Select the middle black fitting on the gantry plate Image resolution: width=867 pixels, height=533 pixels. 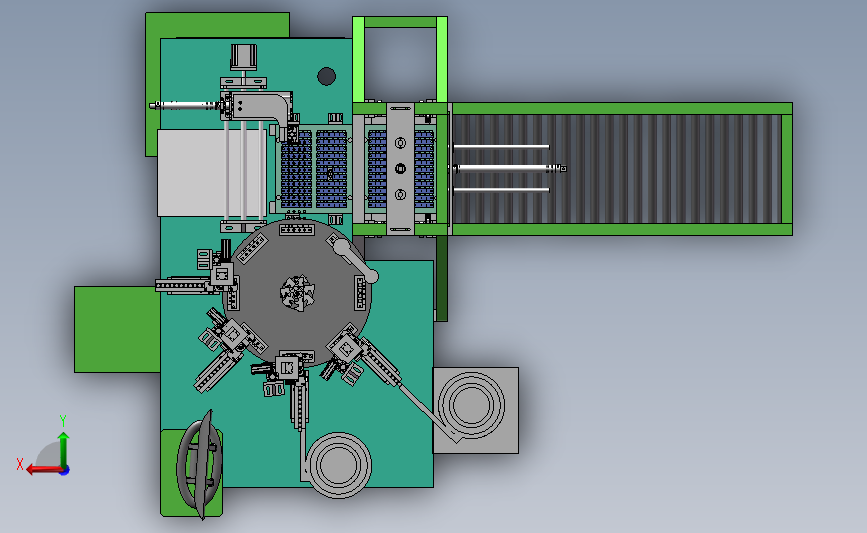point(400,169)
